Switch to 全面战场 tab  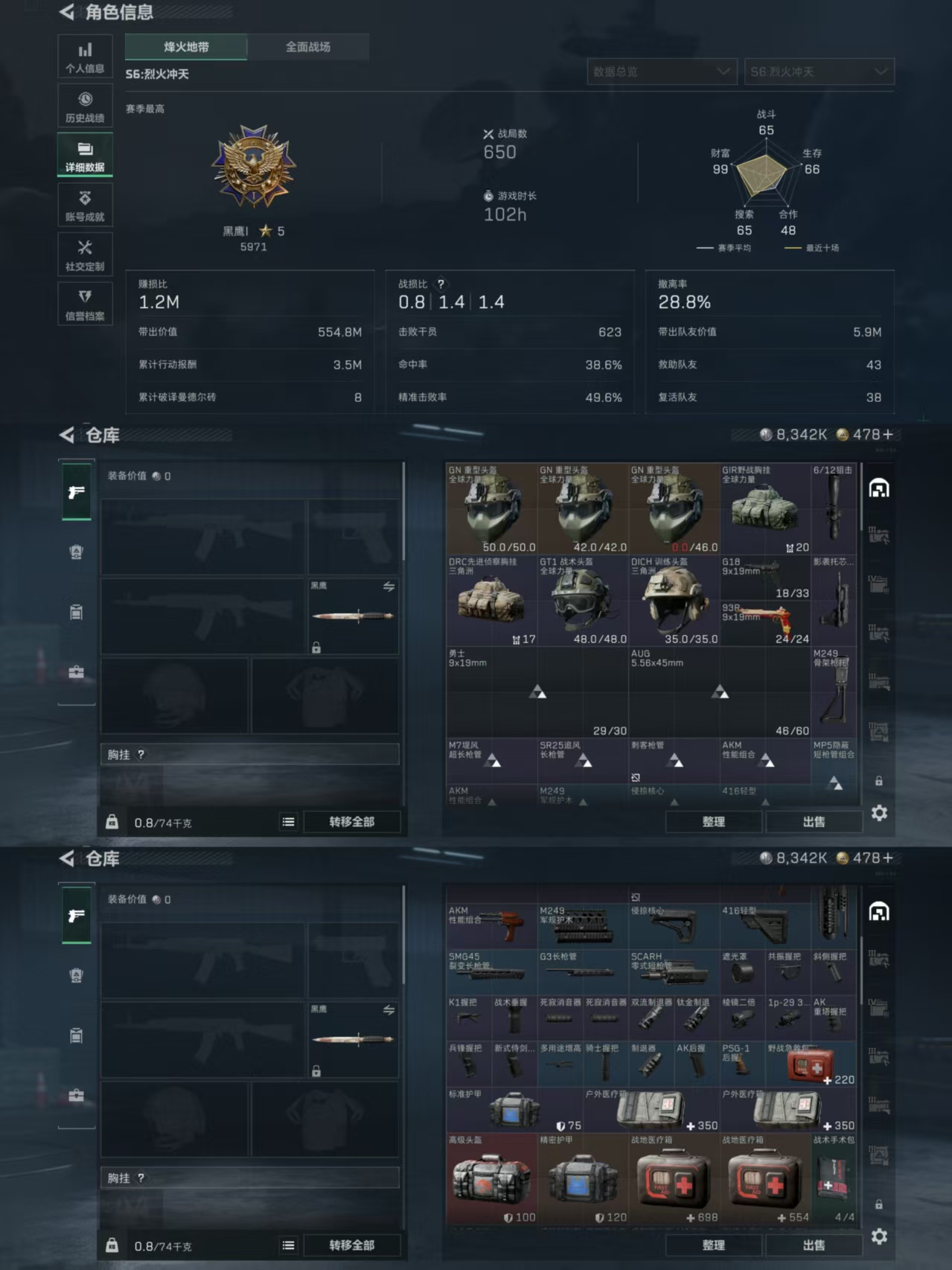(308, 47)
